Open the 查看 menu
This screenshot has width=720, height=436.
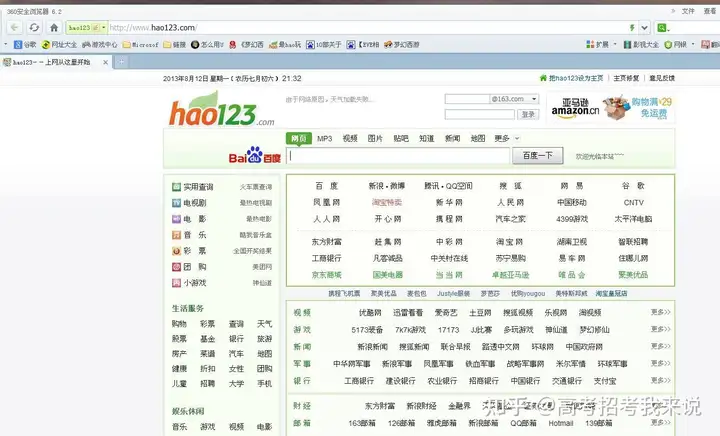click(x=710, y=11)
